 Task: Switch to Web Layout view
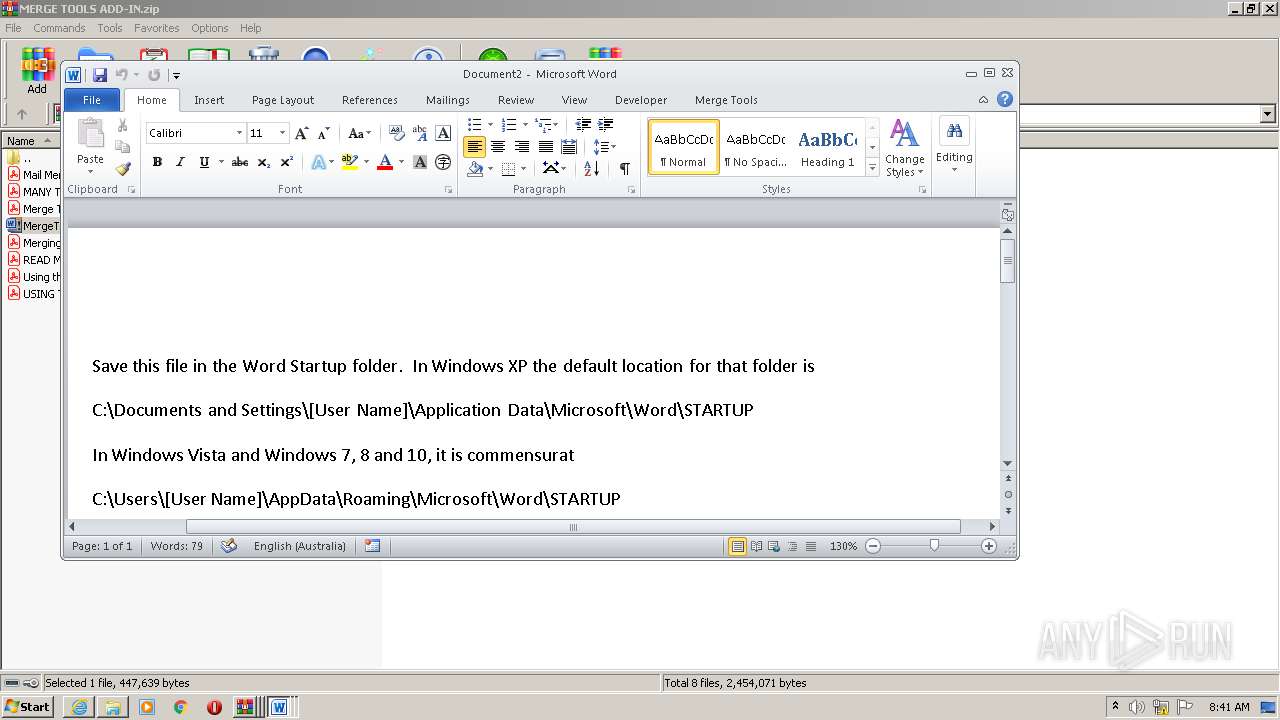pos(774,546)
